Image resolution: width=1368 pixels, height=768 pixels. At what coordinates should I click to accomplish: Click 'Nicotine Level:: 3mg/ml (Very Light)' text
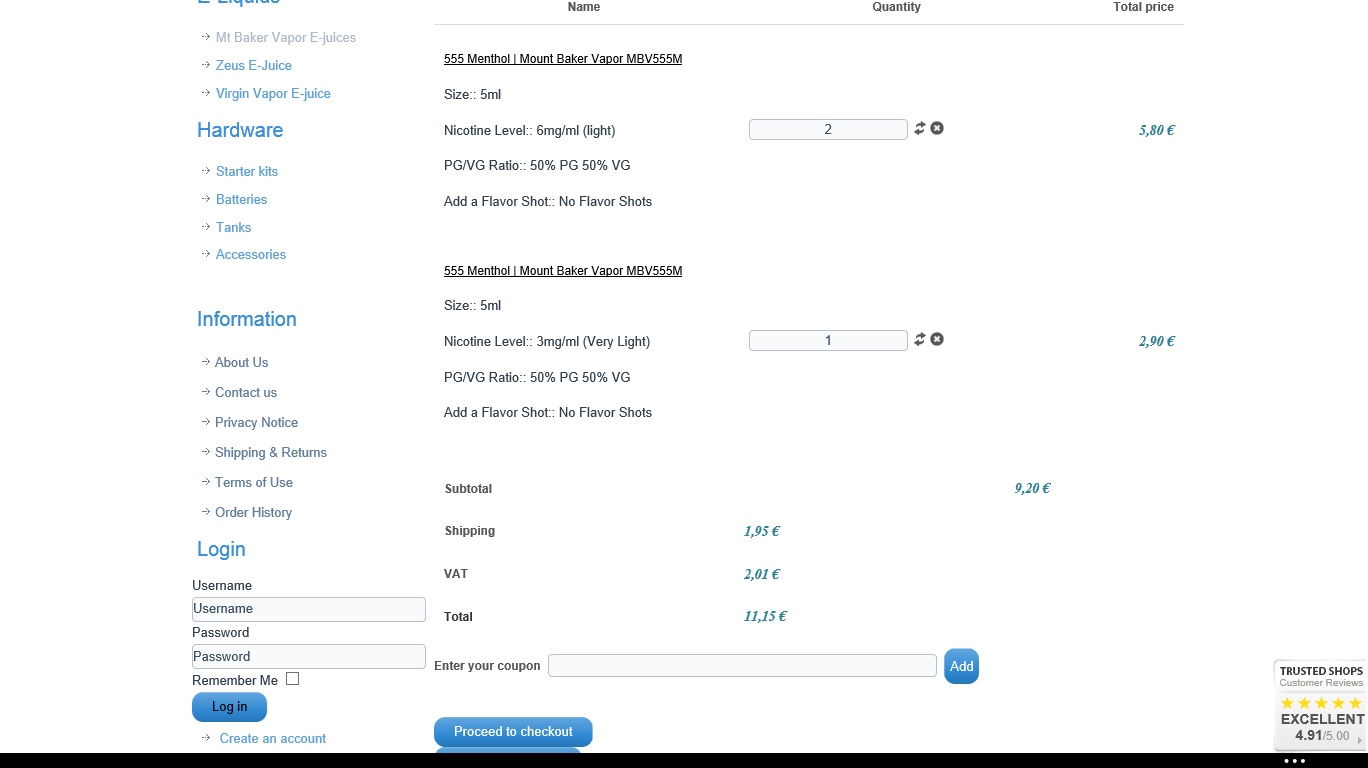[547, 341]
